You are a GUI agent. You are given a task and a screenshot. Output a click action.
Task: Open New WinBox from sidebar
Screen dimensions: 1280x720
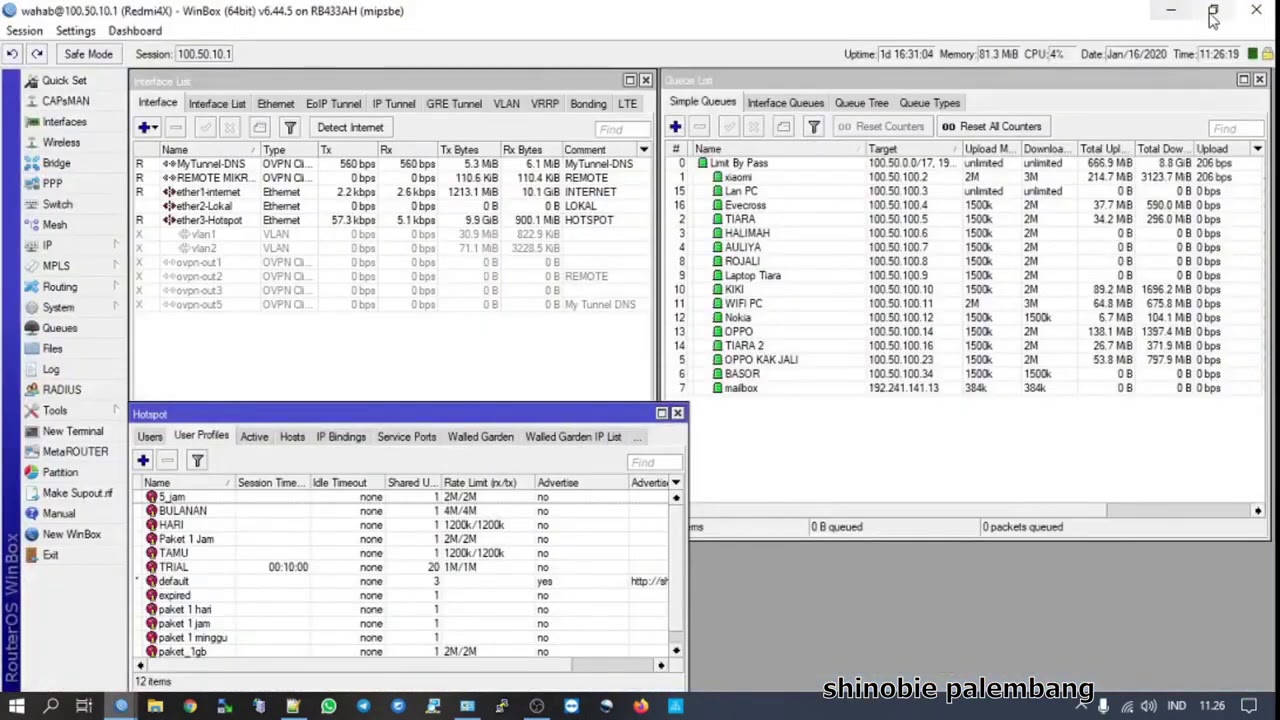coord(71,534)
